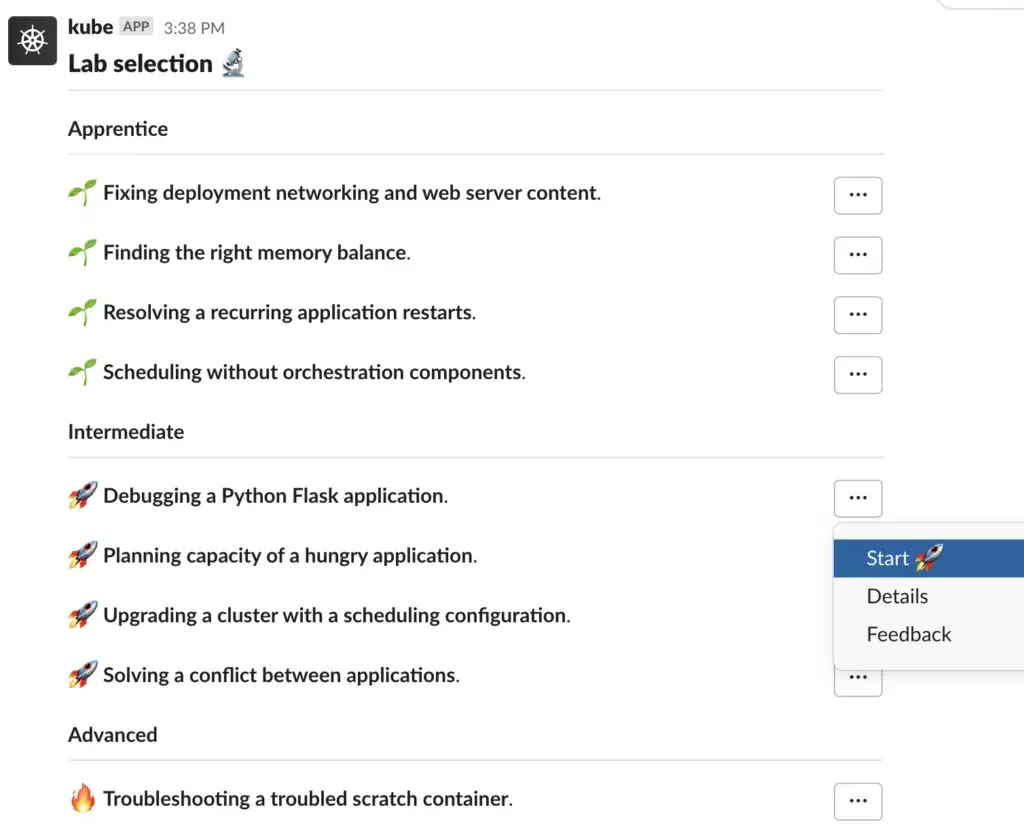Select Details in the open menu
The image size is (1024, 837).
(x=929, y=596)
